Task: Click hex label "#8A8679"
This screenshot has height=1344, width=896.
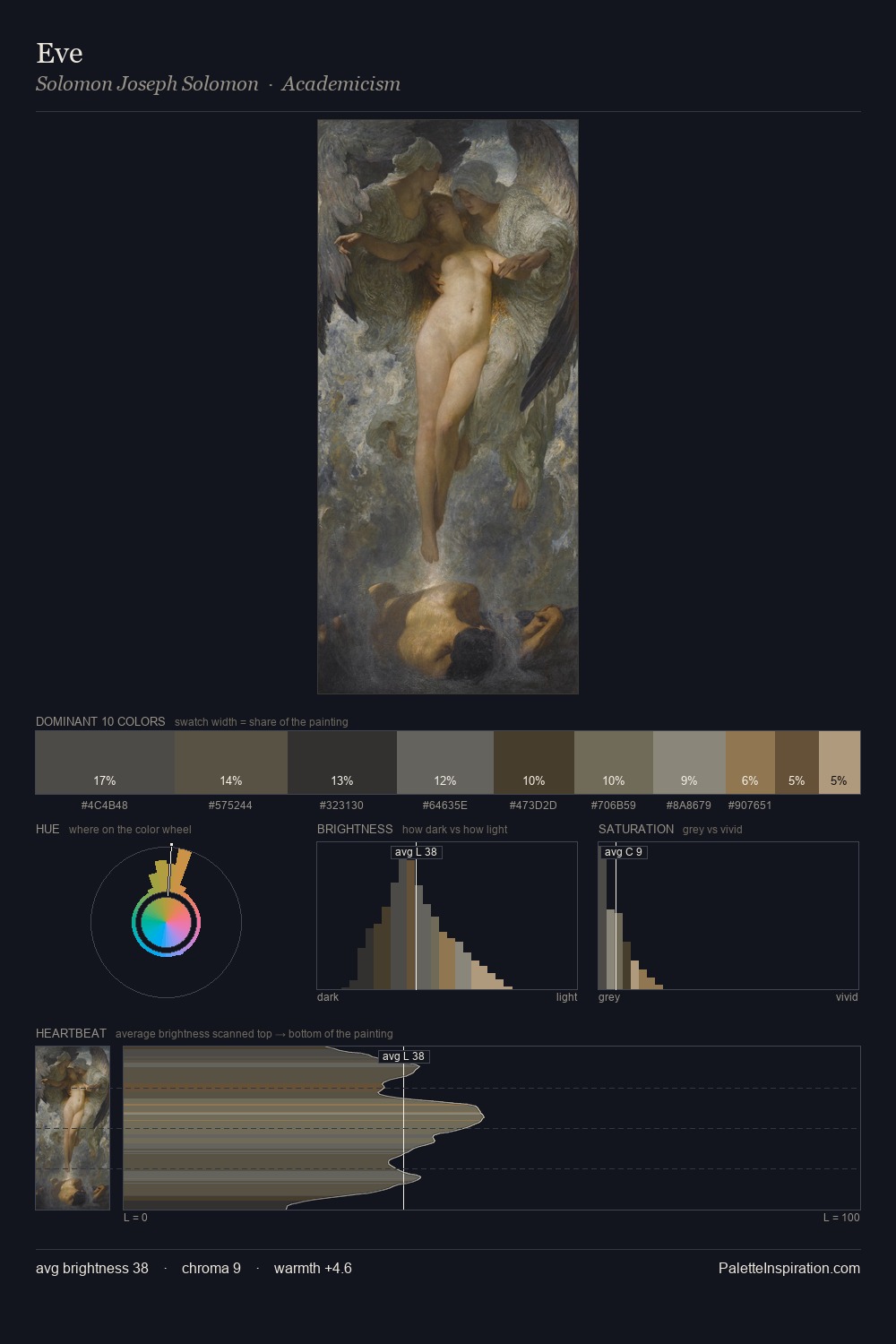Action: (688, 805)
